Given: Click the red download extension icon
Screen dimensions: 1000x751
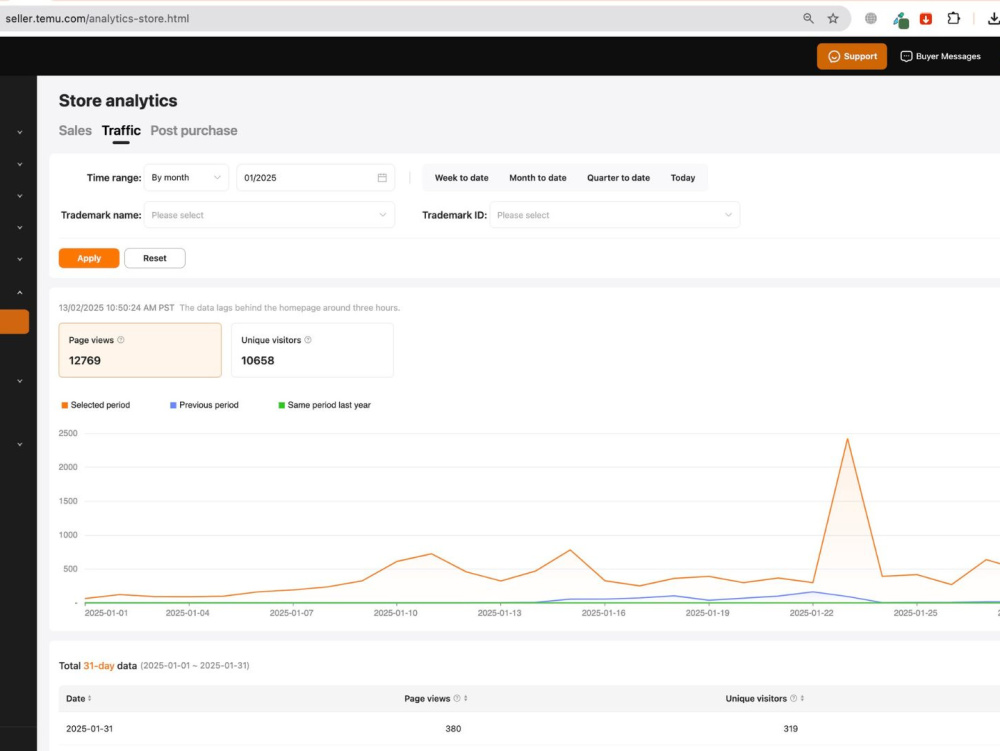Looking at the screenshot, I should tap(926, 18).
